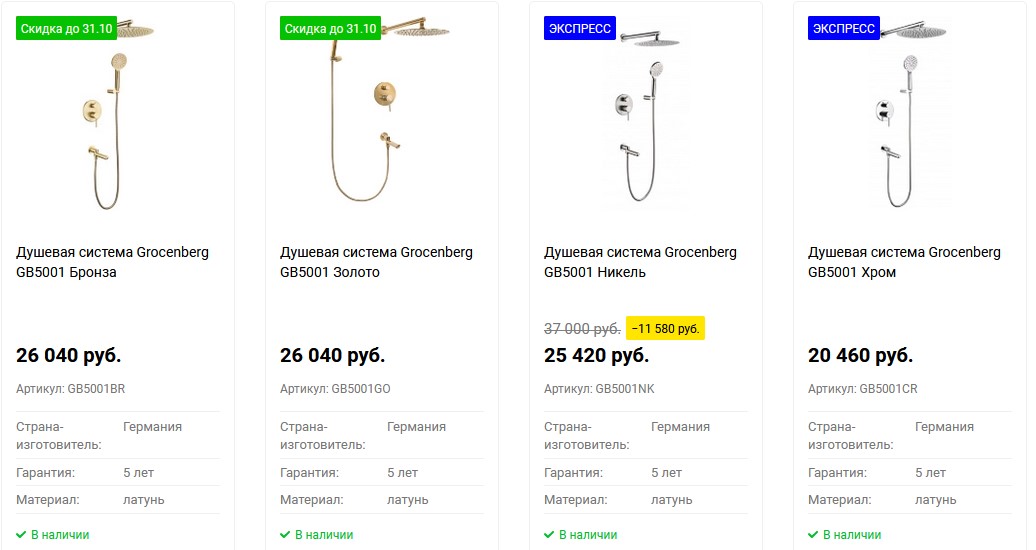Click the Душевая система Grocenberg GB5001 Бронза title
This screenshot has width=1036, height=550.
[113, 262]
